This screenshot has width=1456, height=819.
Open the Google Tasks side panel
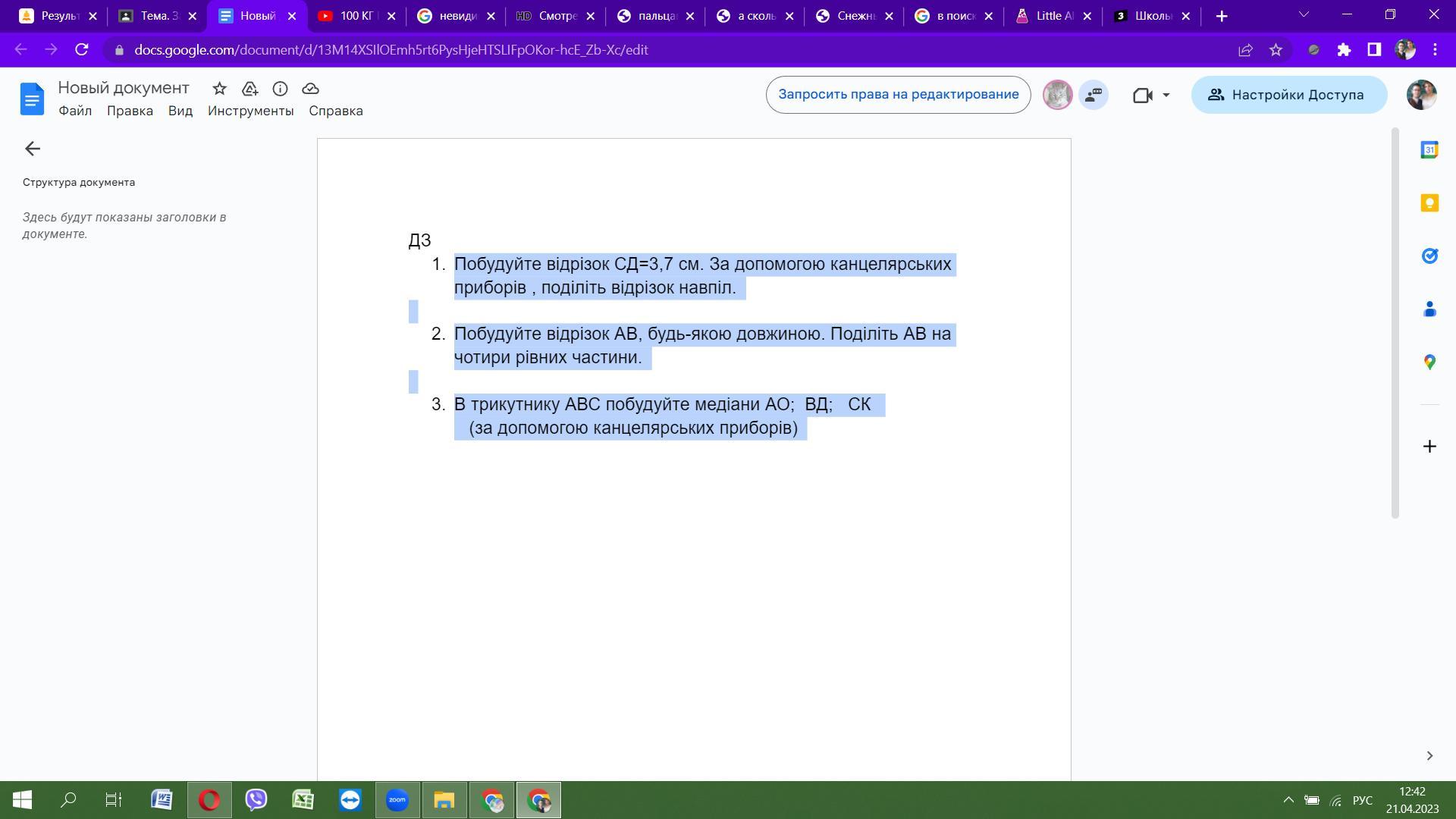click(x=1429, y=256)
